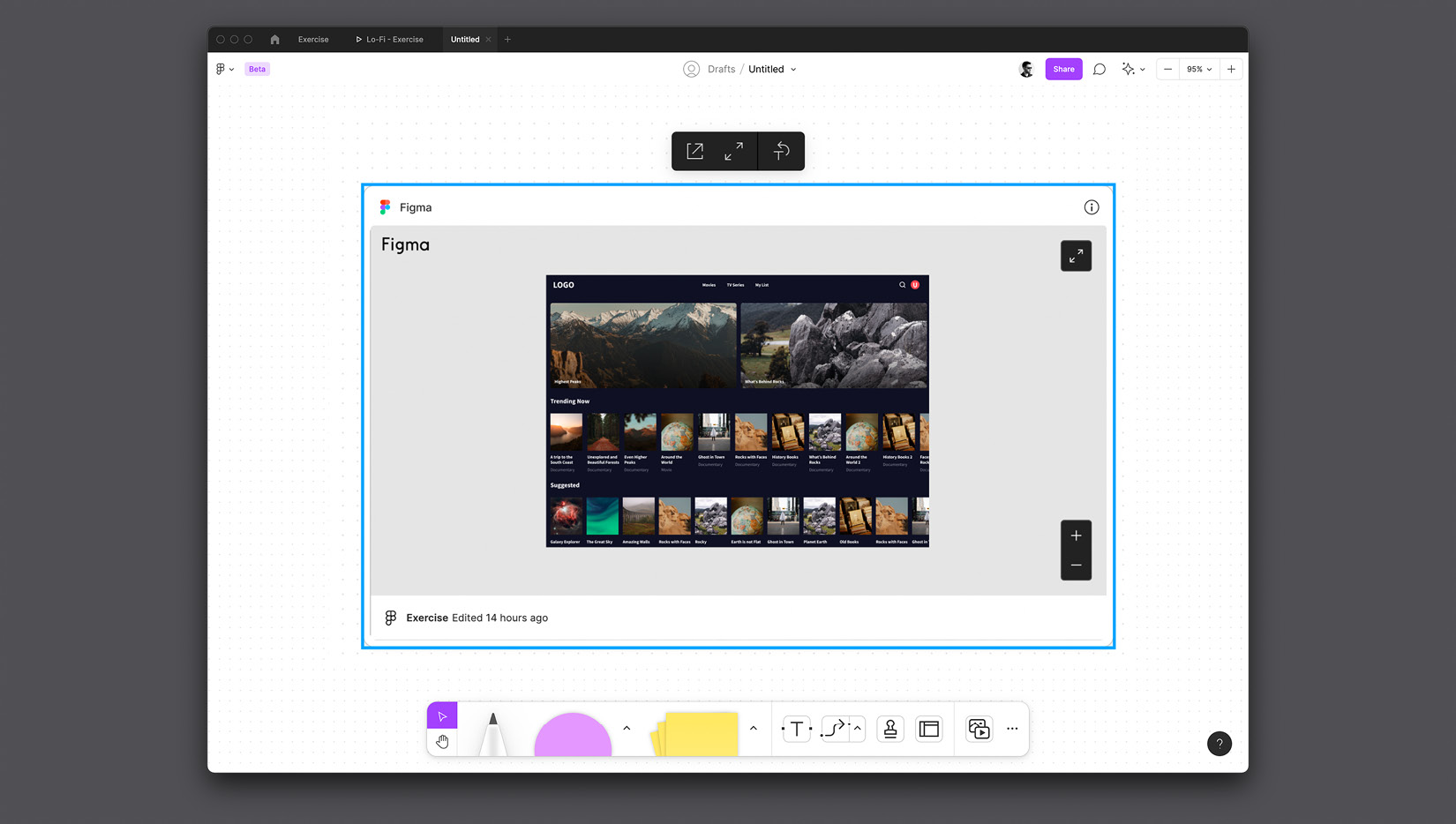The image size is (1456, 824).
Task: Select the Connector tool
Action: point(834,729)
